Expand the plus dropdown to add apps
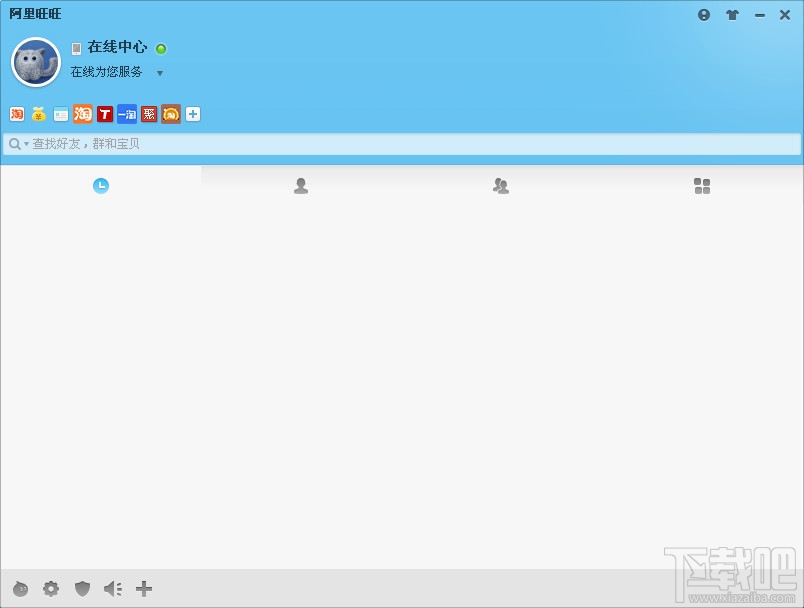This screenshot has width=804, height=608. click(192, 114)
